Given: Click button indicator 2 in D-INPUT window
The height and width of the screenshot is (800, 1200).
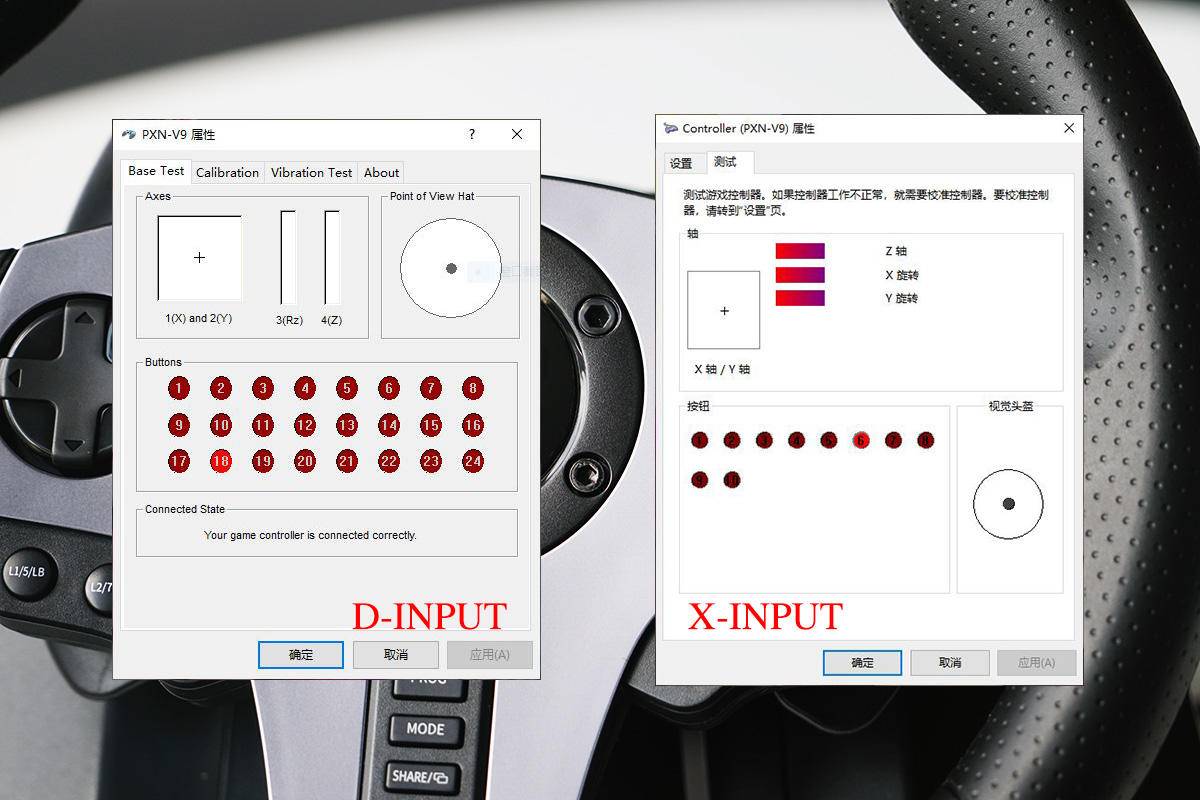Looking at the screenshot, I should (221, 388).
